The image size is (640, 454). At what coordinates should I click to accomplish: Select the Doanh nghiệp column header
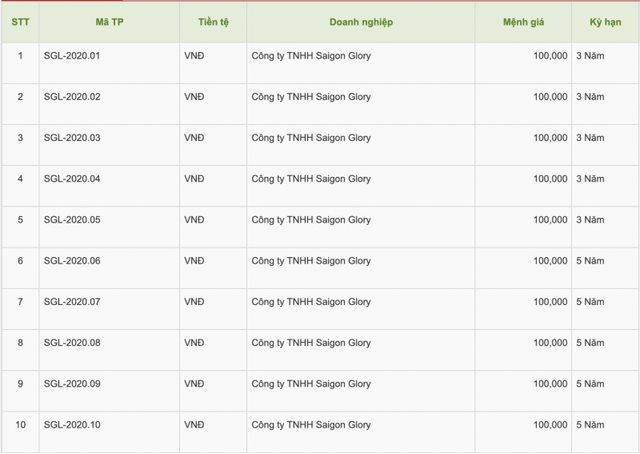coord(361,22)
